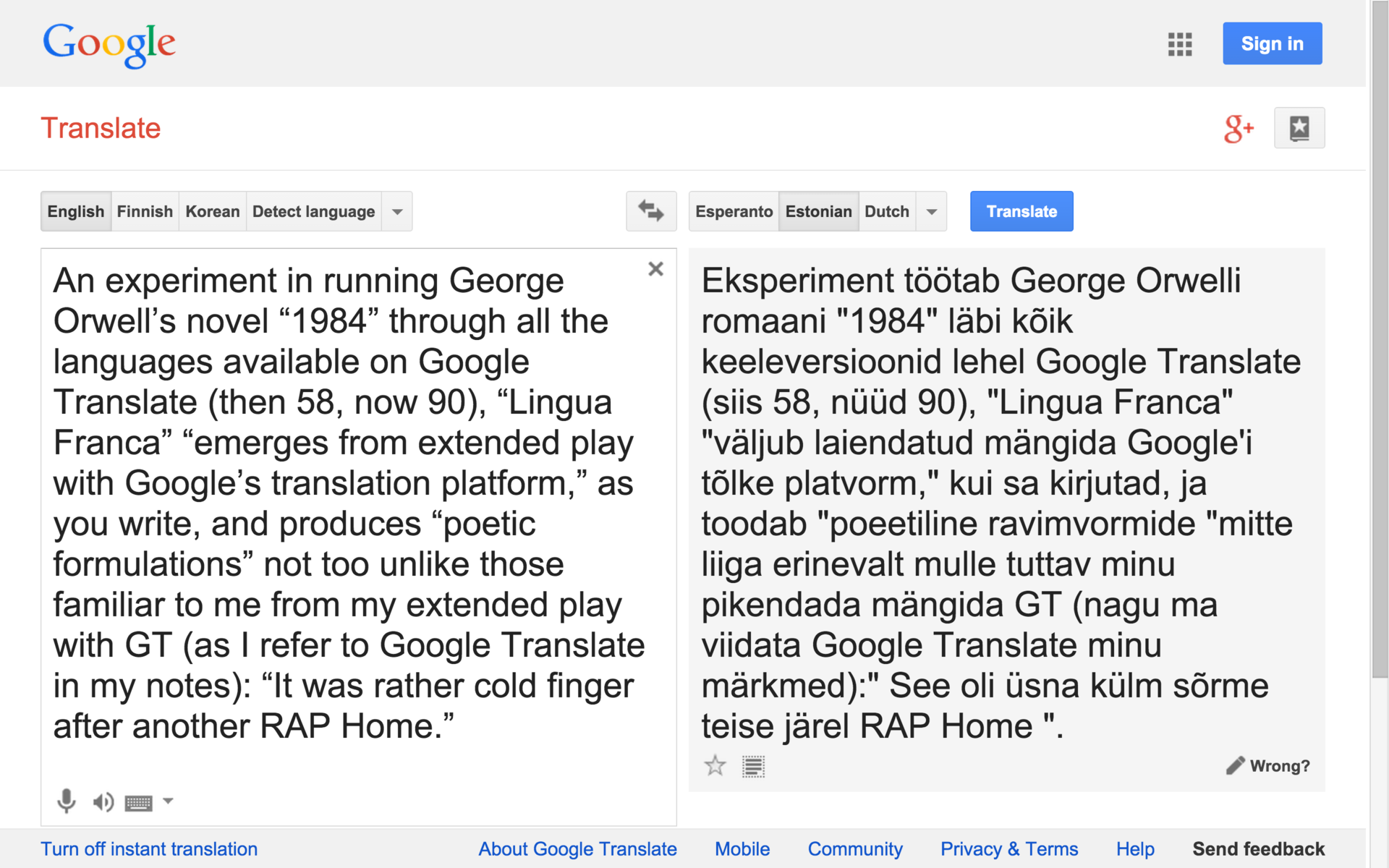Switch source language to Finnish
The height and width of the screenshot is (868, 1389).
145,211
